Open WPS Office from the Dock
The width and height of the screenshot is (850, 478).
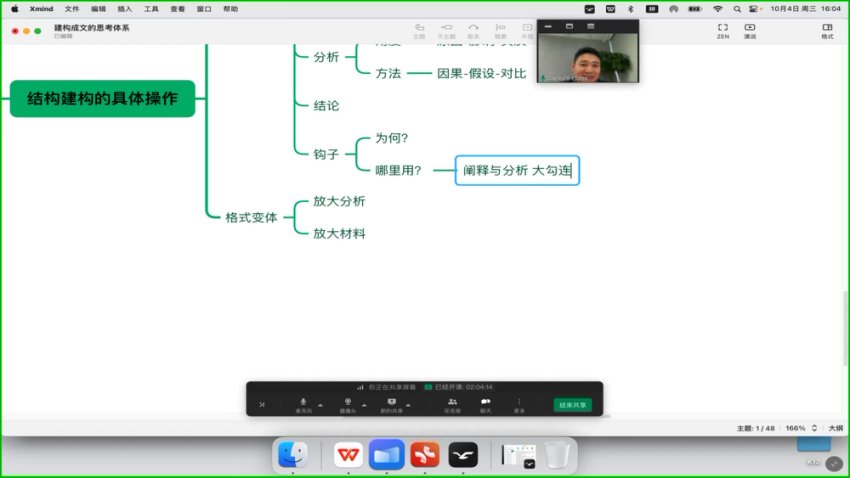coord(348,455)
